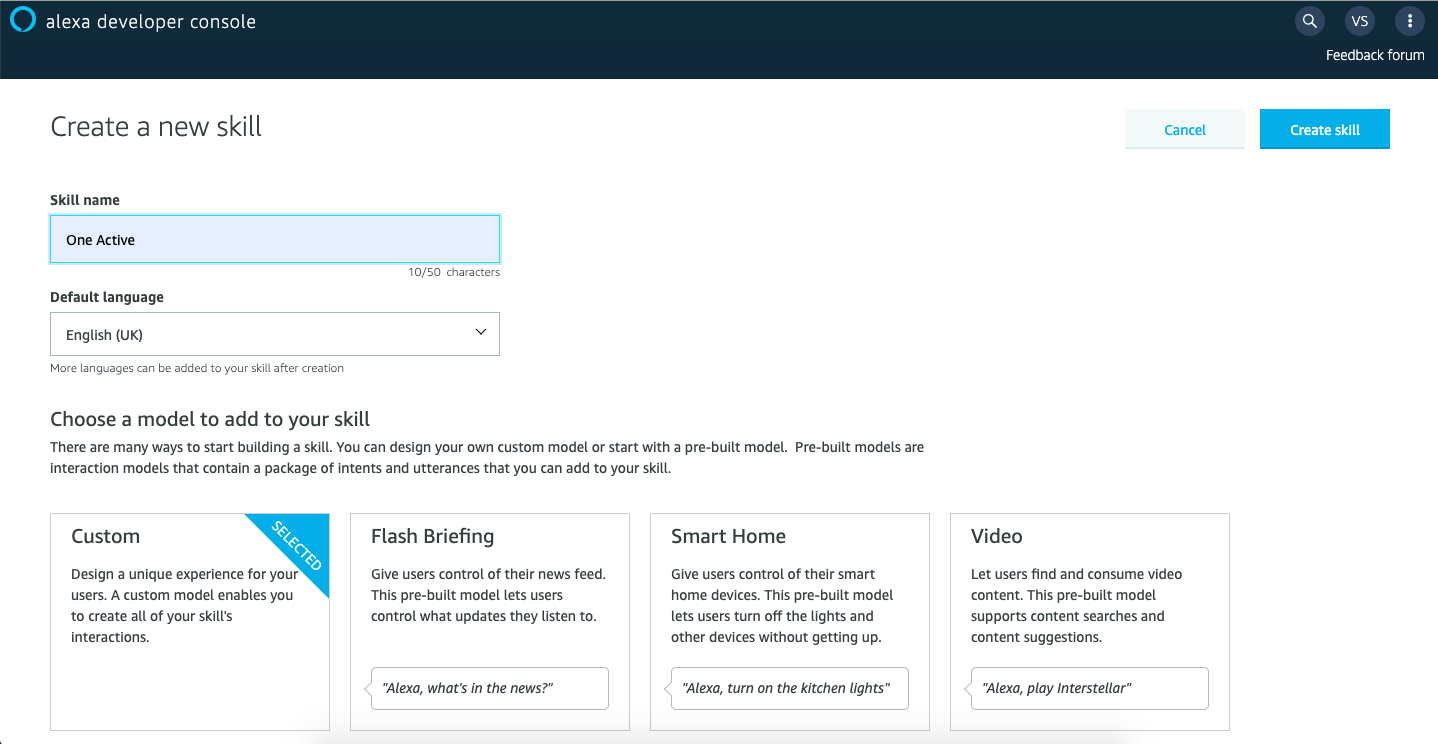Click the Alexa ring logo icon
Viewport: 1438px width, 744px height.
click(22, 20)
